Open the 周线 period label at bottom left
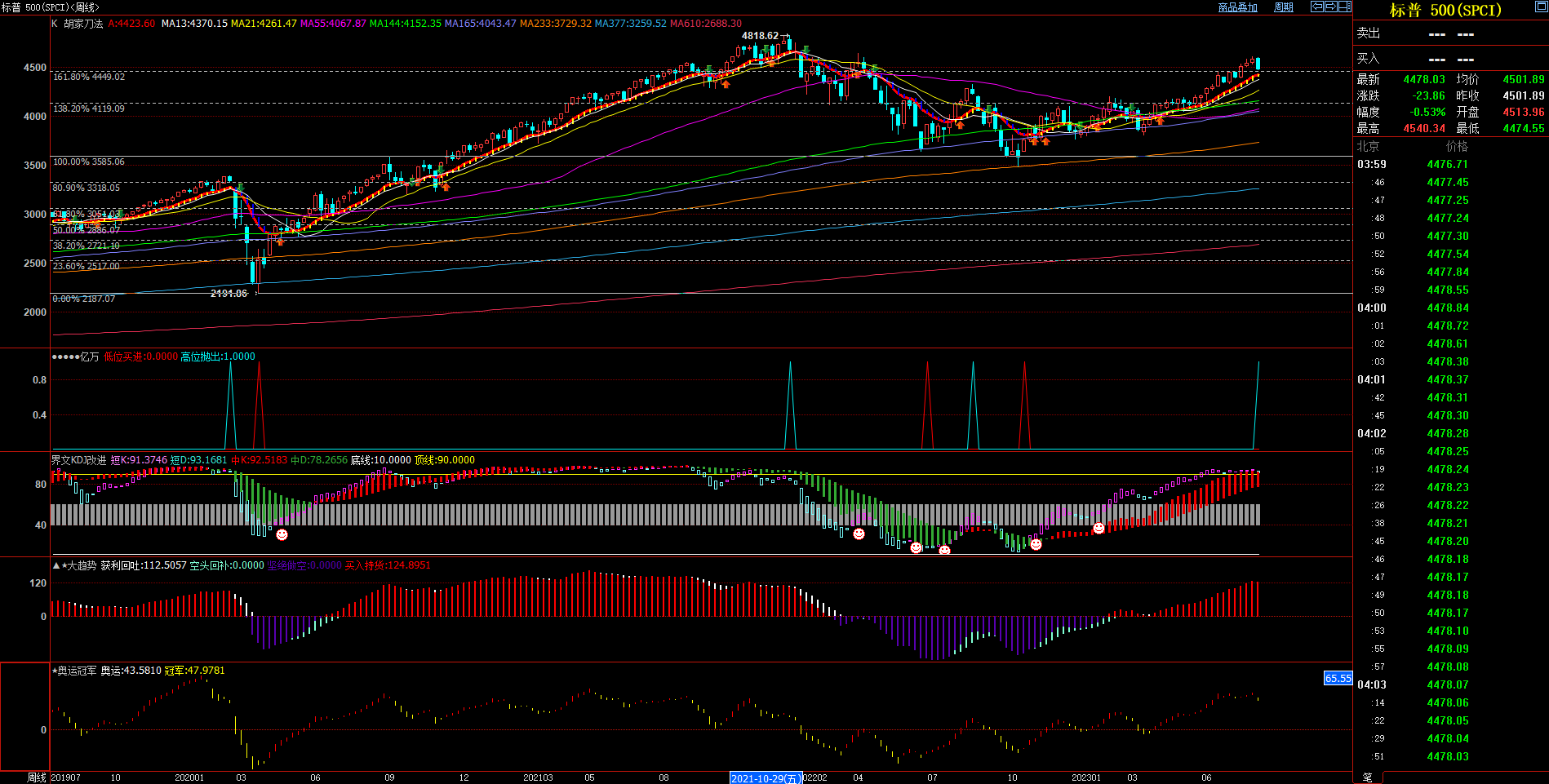The width and height of the screenshot is (1549, 784). [37, 777]
